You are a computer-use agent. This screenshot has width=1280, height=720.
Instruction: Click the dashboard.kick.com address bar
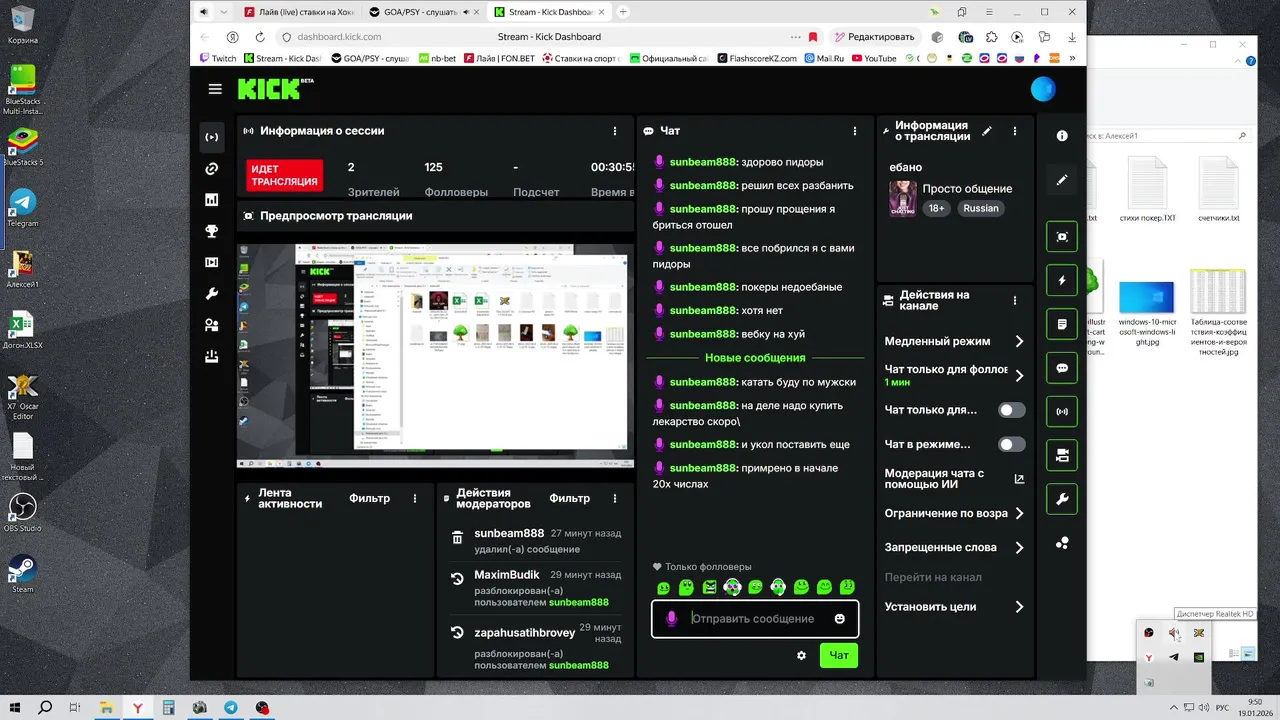click(x=550, y=36)
